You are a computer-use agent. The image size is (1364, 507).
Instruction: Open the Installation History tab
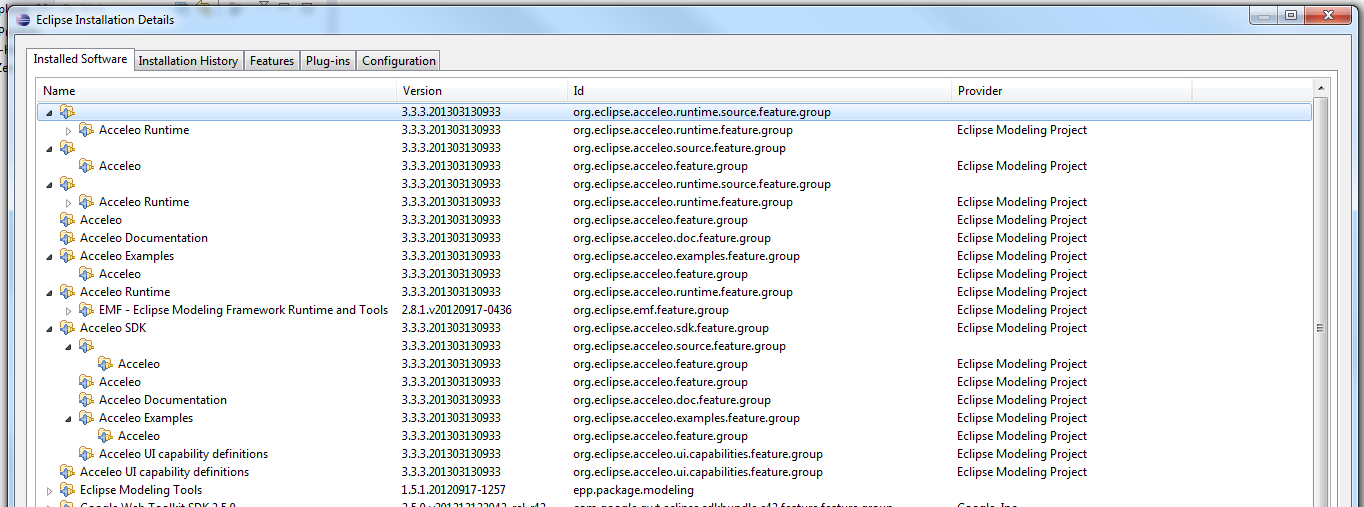tap(188, 61)
